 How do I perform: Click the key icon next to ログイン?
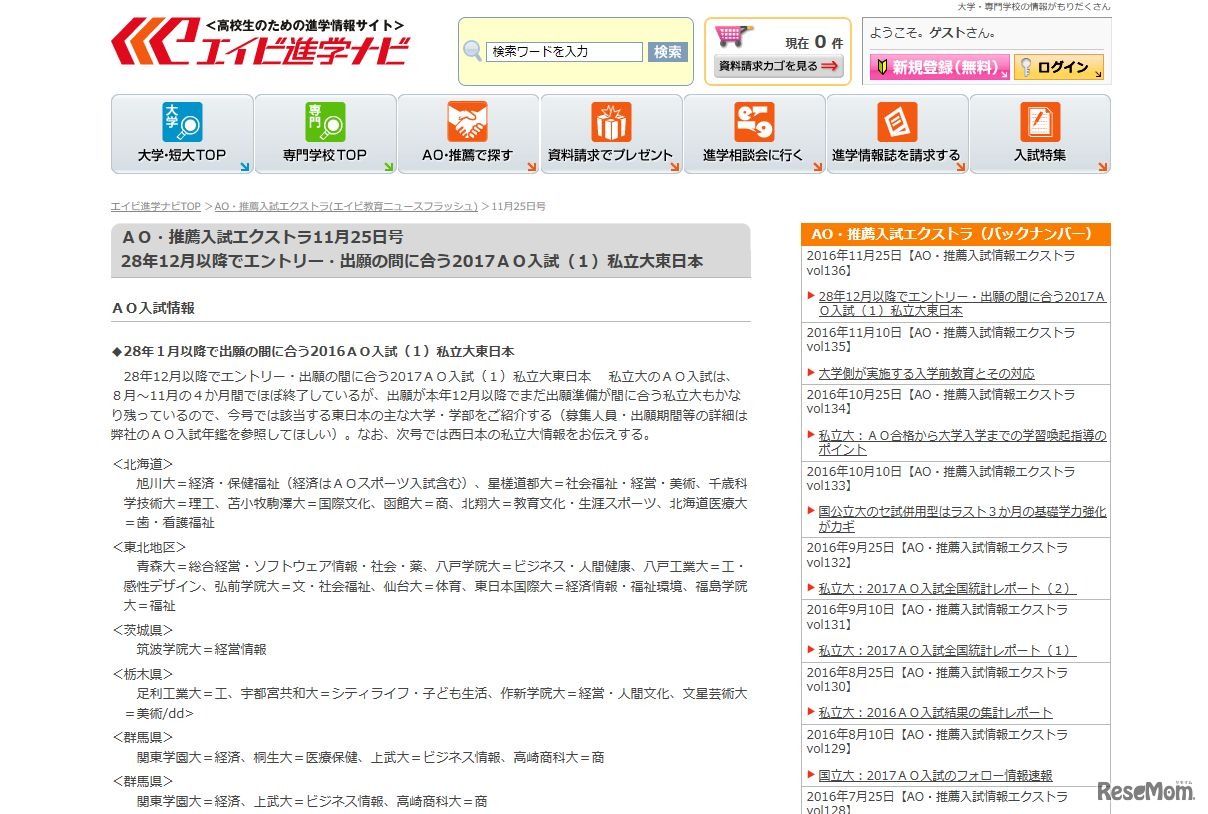[1024, 67]
